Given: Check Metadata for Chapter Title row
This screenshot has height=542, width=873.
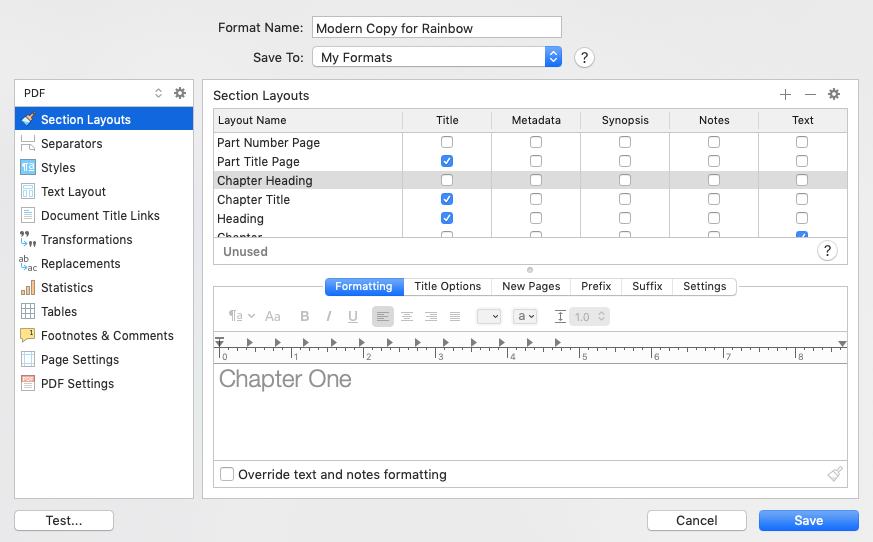Looking at the screenshot, I should pos(536,199).
